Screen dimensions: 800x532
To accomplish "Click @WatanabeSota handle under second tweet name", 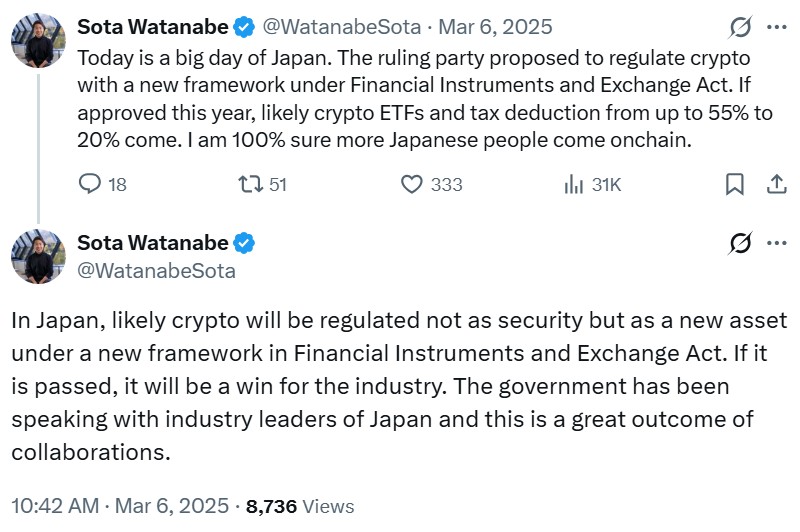I will (157, 270).
